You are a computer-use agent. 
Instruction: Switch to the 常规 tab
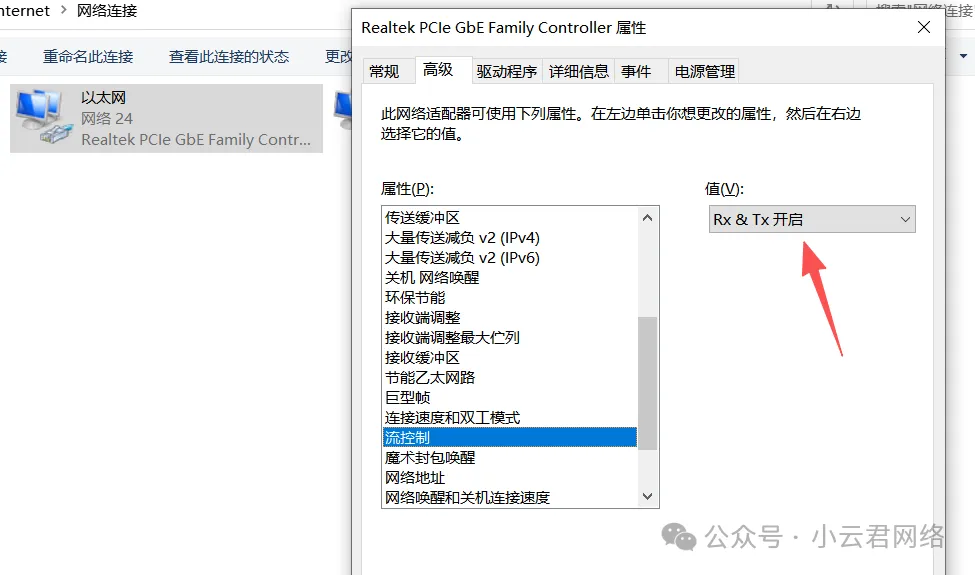[384, 71]
